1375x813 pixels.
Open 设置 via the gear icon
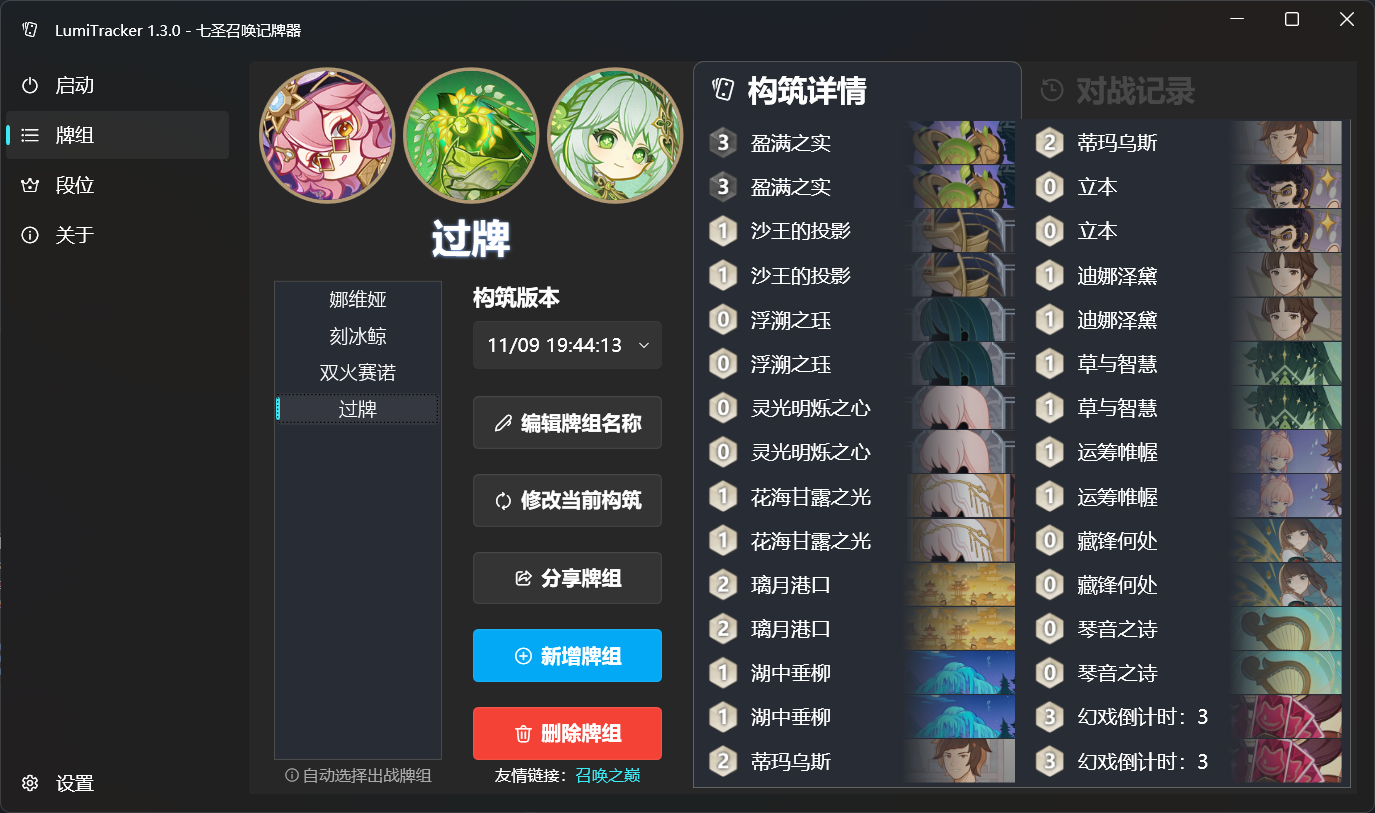30,783
